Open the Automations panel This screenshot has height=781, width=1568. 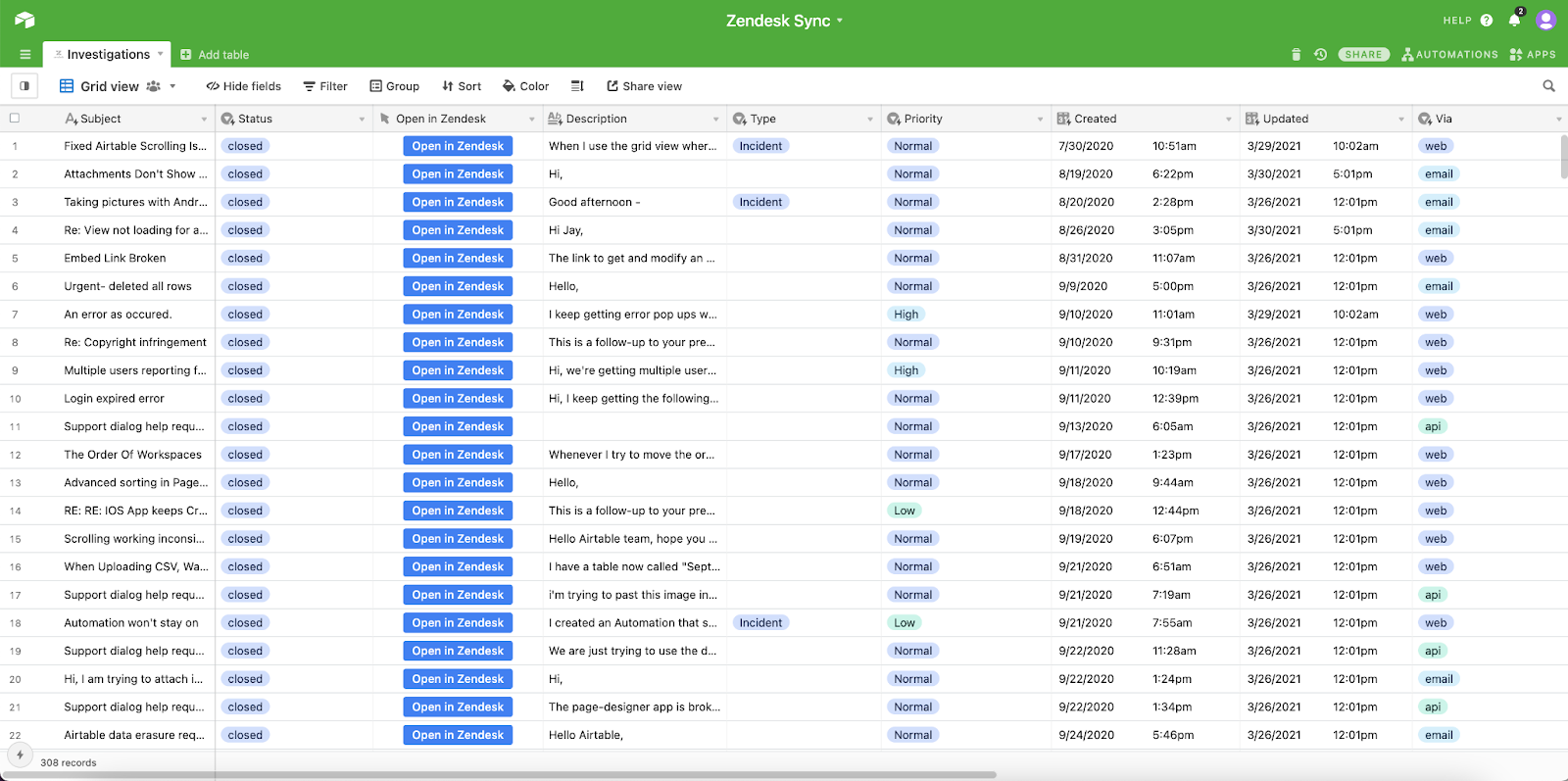coord(1449,55)
